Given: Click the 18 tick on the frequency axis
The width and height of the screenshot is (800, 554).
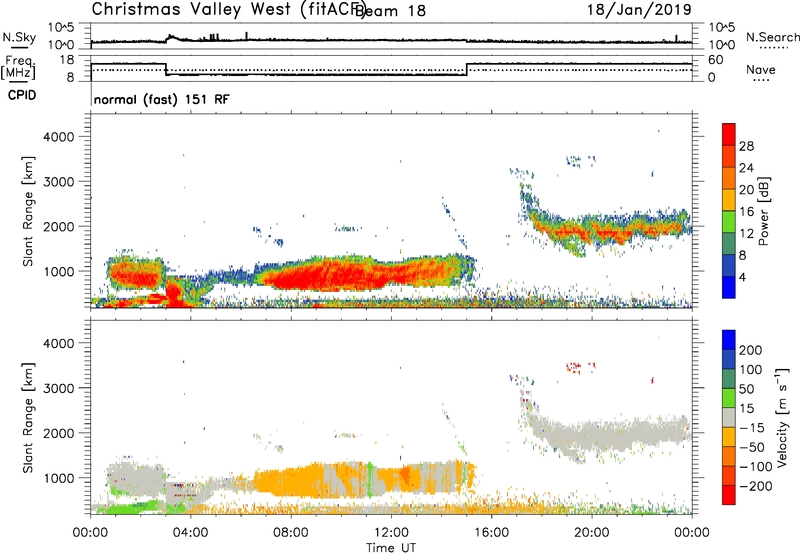Looking at the screenshot, I should pyautogui.click(x=66, y=60).
